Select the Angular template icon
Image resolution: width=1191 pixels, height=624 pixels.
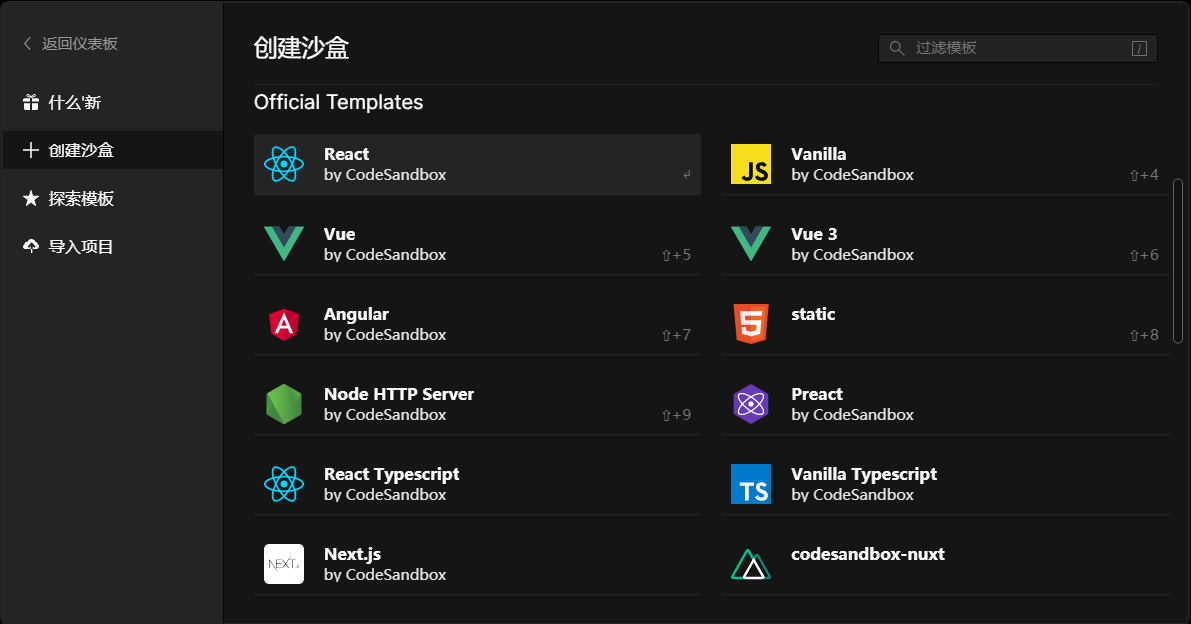(x=284, y=324)
